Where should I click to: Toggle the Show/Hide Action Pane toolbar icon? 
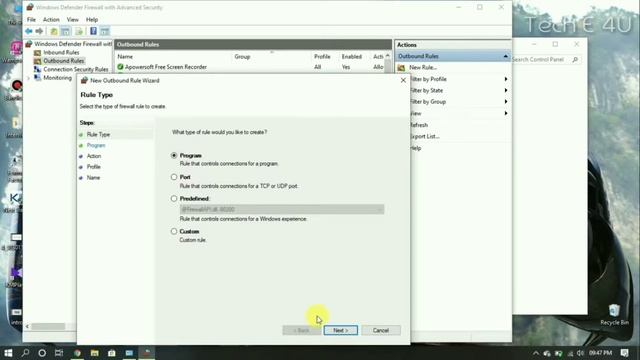click(x=105, y=31)
